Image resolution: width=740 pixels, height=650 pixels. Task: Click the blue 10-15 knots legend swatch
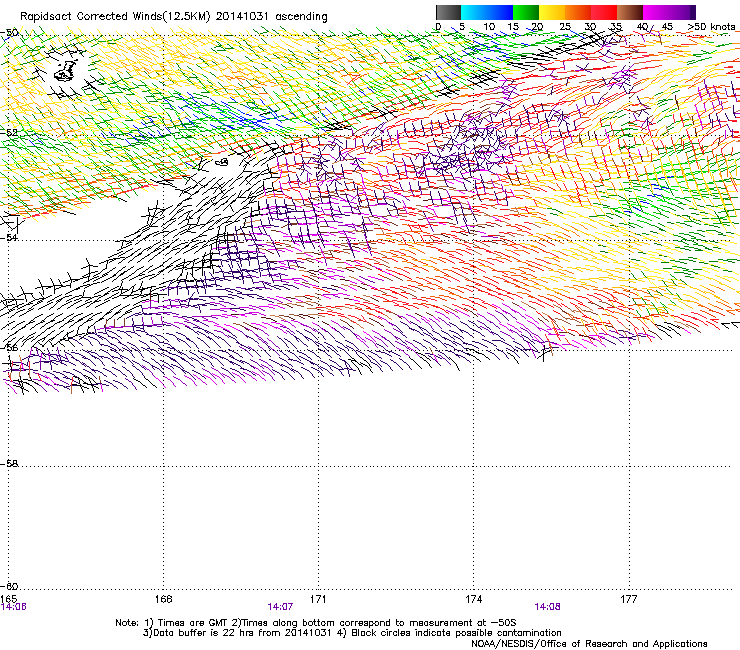tap(500, 12)
